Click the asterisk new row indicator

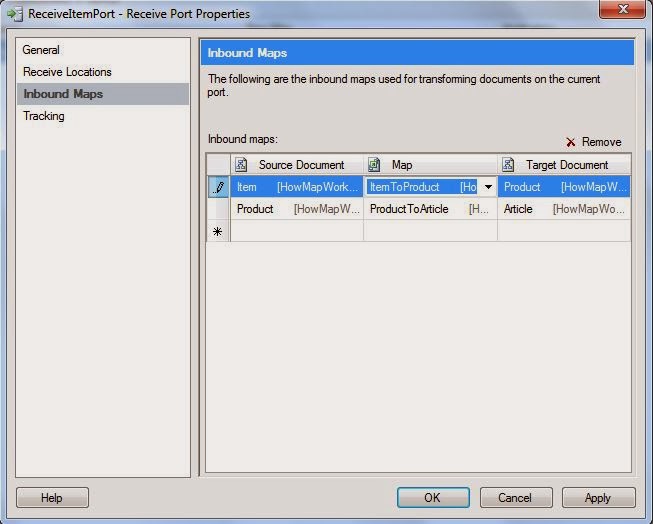coord(218,231)
